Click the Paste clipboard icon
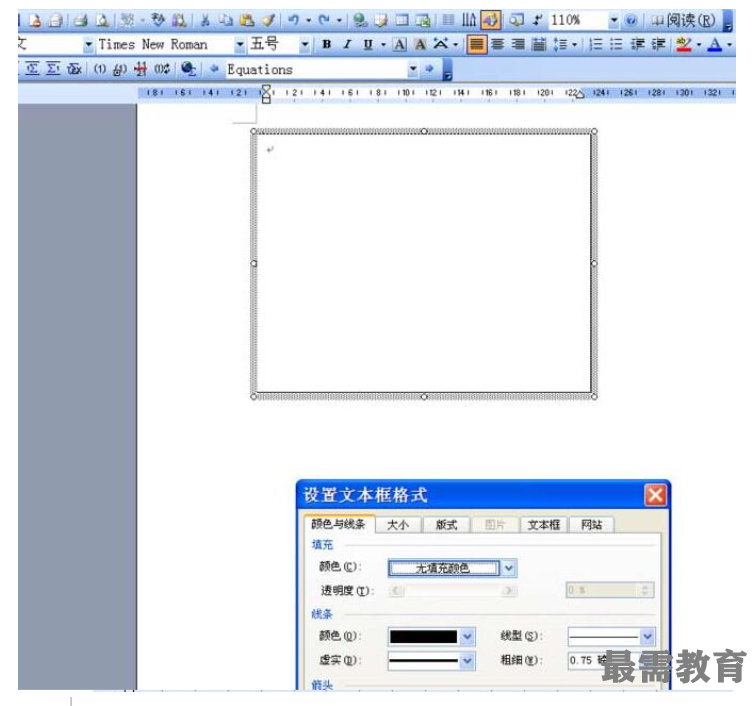Screen dimensions: 753x706 tap(247, 20)
